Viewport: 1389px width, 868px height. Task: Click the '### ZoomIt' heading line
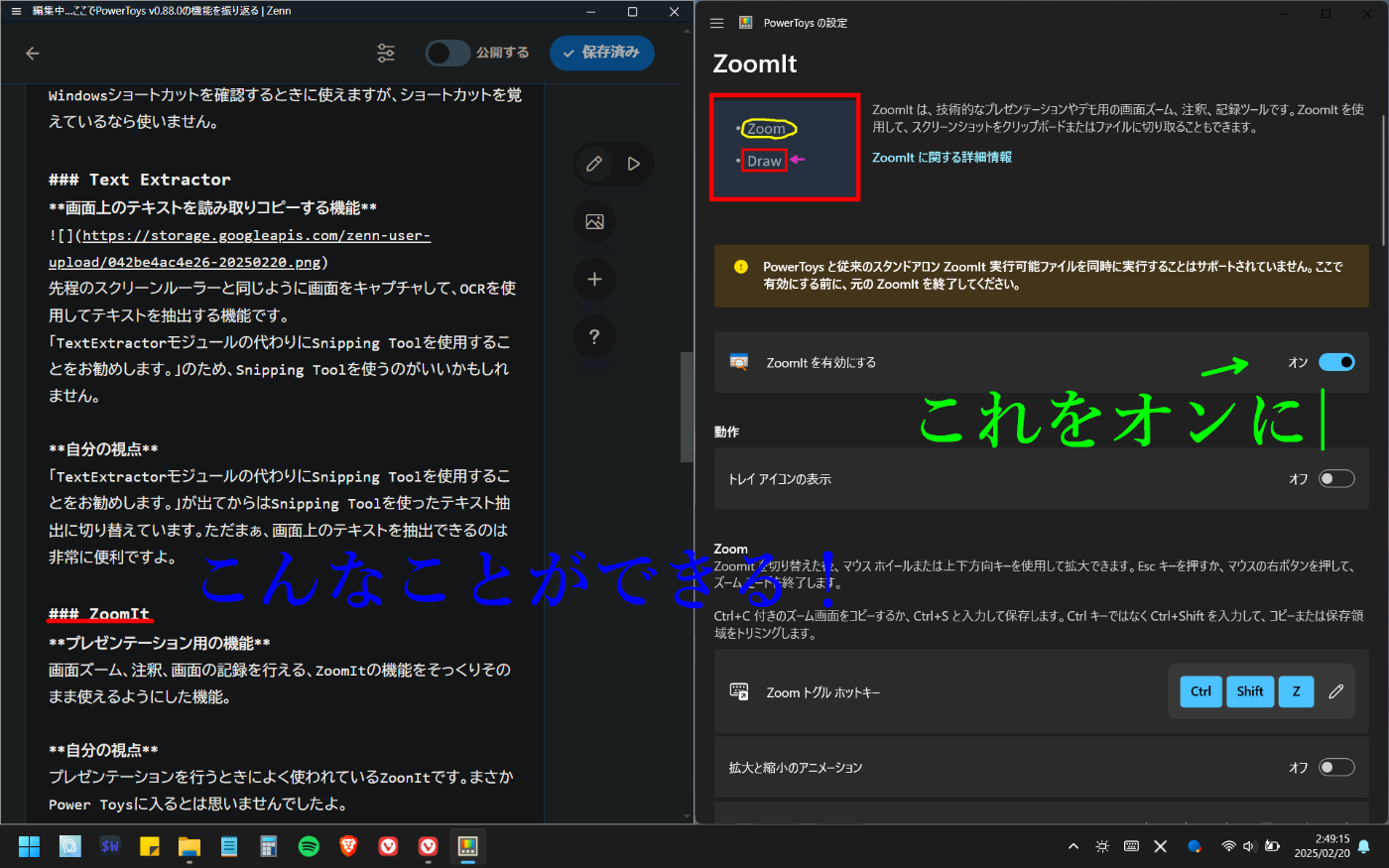click(x=99, y=614)
